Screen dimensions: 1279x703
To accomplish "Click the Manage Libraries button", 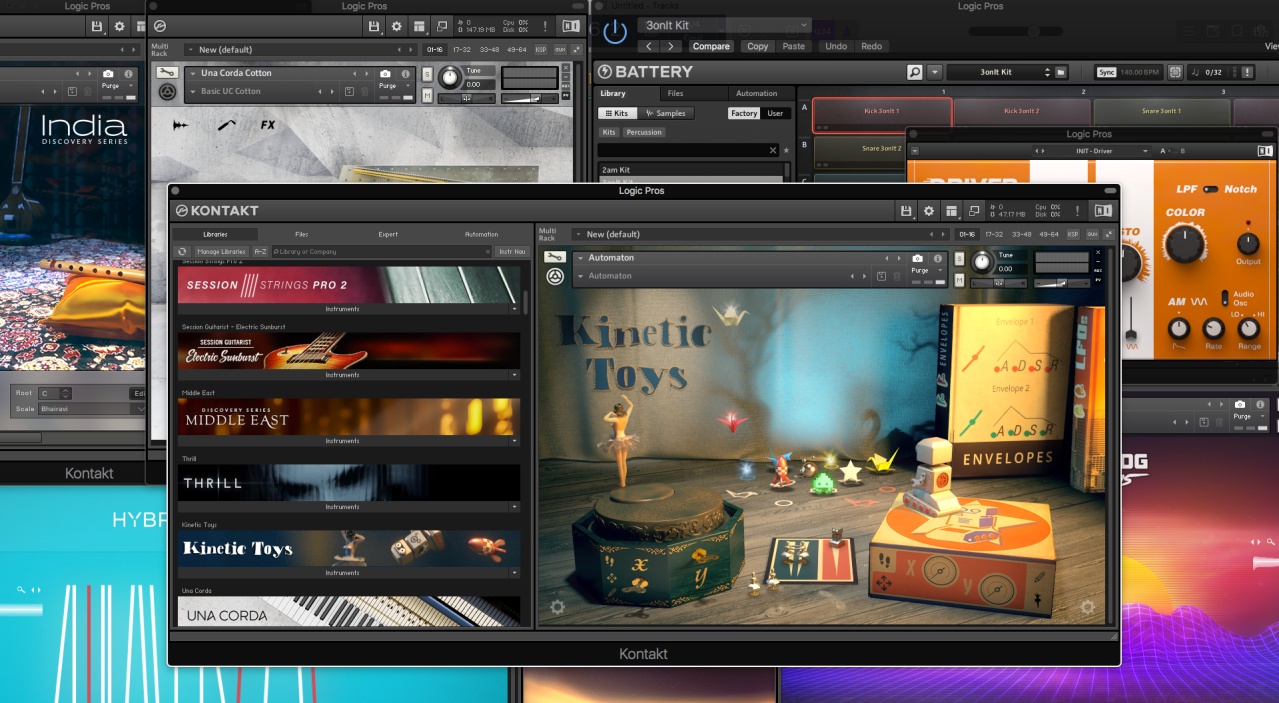I will coord(221,251).
